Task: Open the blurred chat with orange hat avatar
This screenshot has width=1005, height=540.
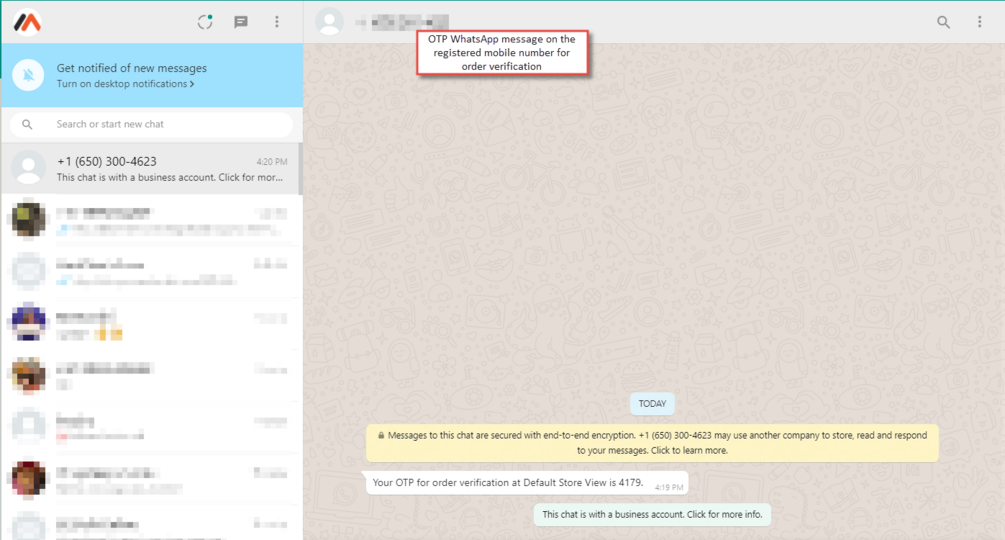Action: tap(151, 376)
